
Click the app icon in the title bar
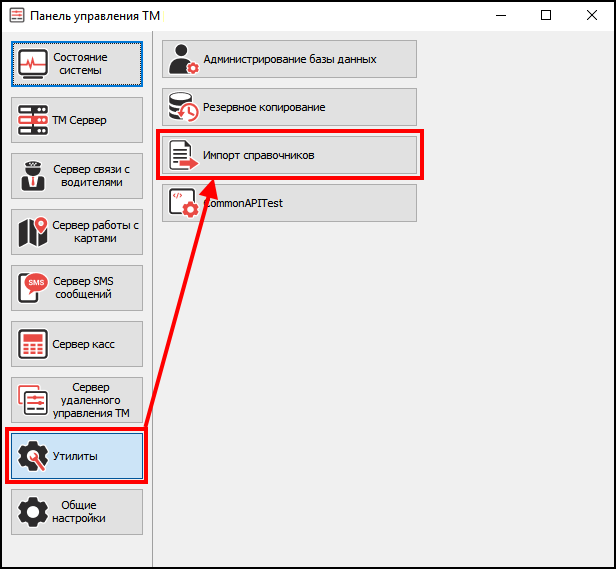click(x=16, y=16)
